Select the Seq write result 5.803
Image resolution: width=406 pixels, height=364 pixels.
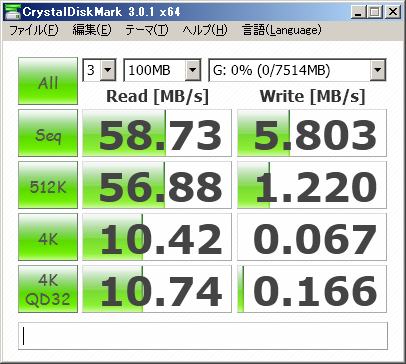(x=312, y=133)
